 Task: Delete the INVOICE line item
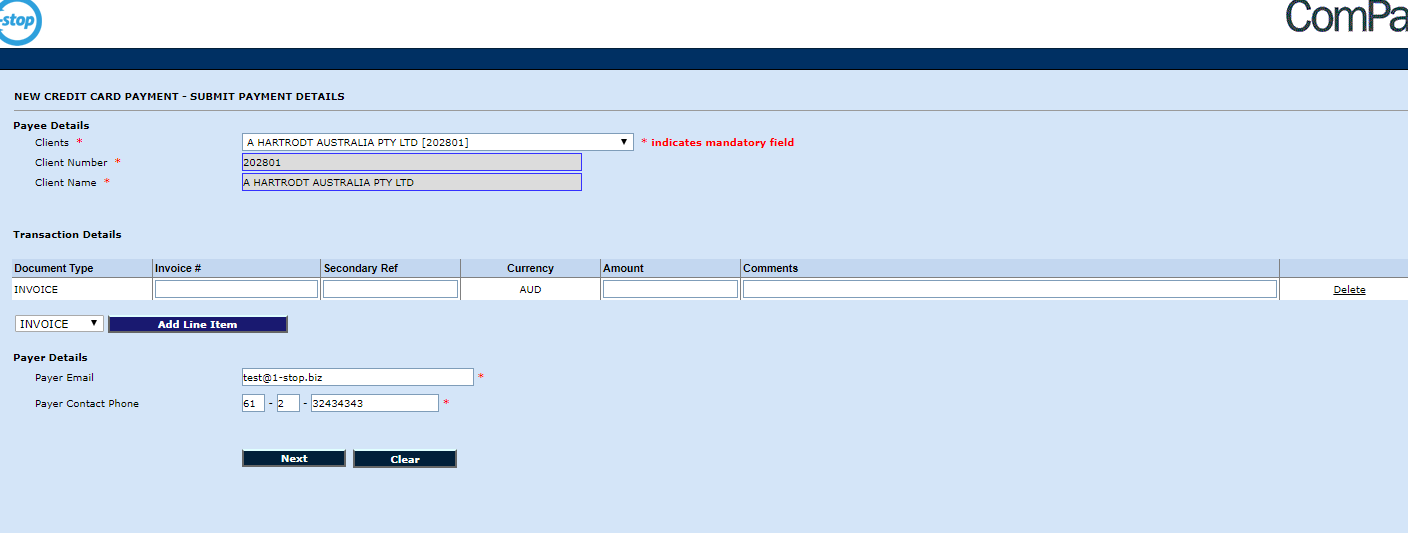[x=1348, y=290]
